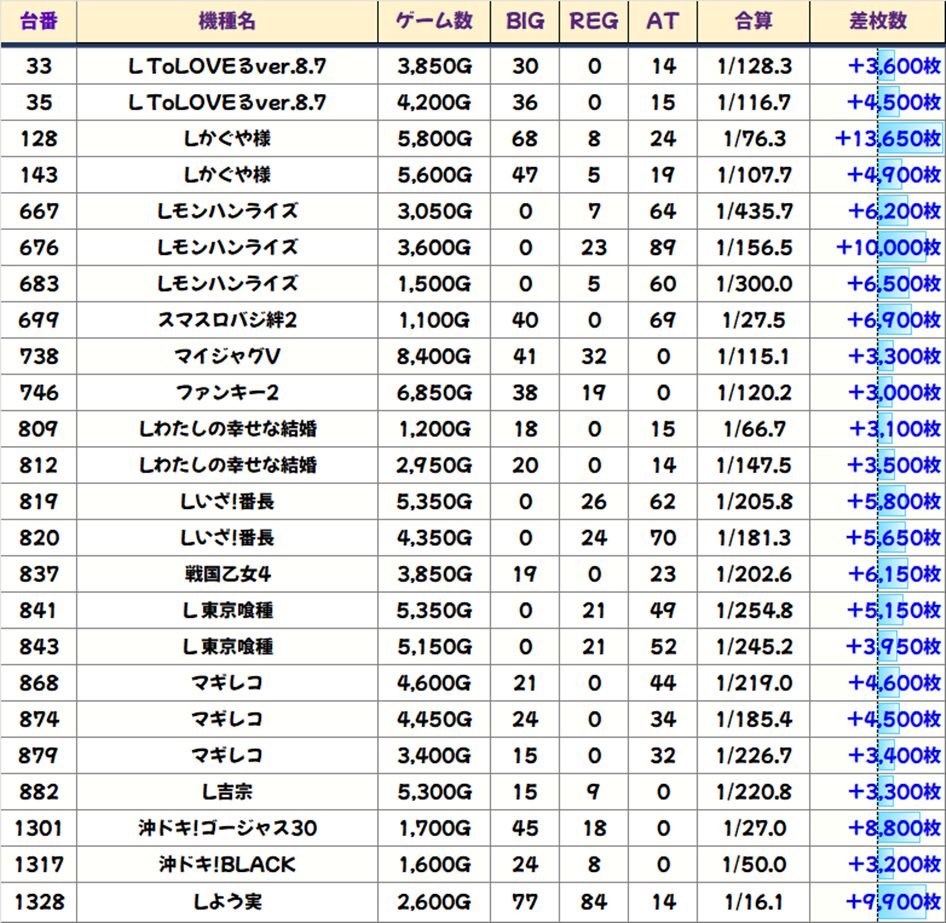The width and height of the screenshot is (946, 923).
Task: Select 4,450G in row 874
Action: click(434, 719)
